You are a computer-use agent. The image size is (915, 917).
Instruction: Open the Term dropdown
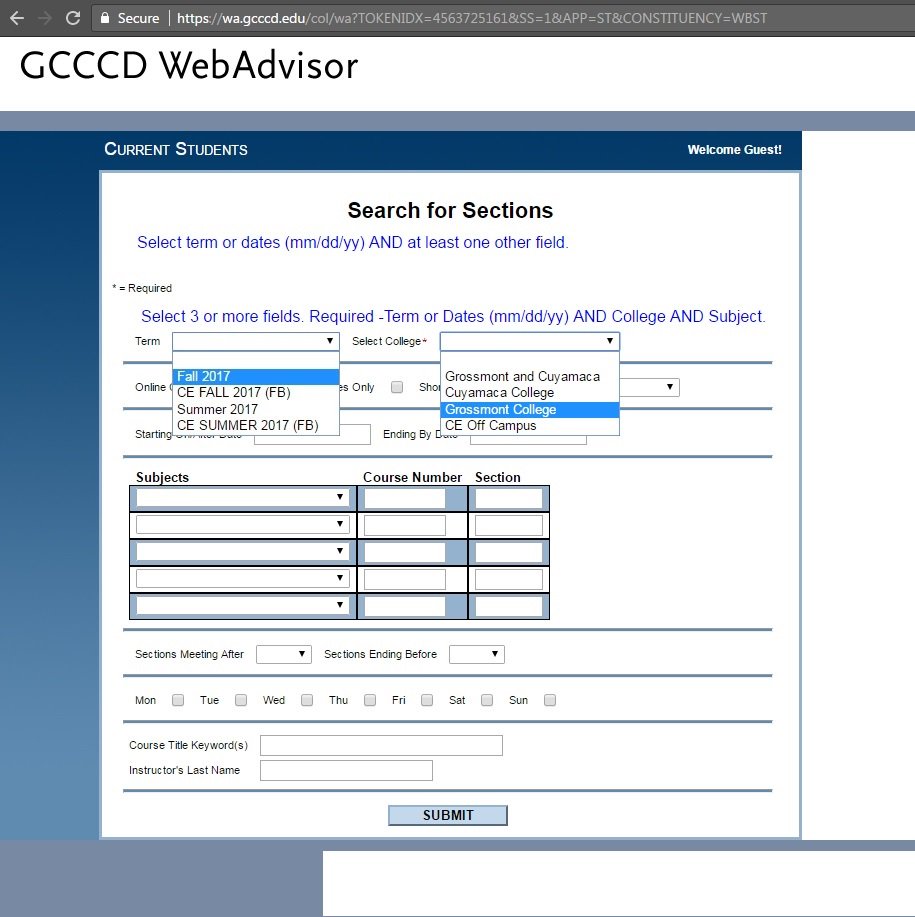click(255, 341)
